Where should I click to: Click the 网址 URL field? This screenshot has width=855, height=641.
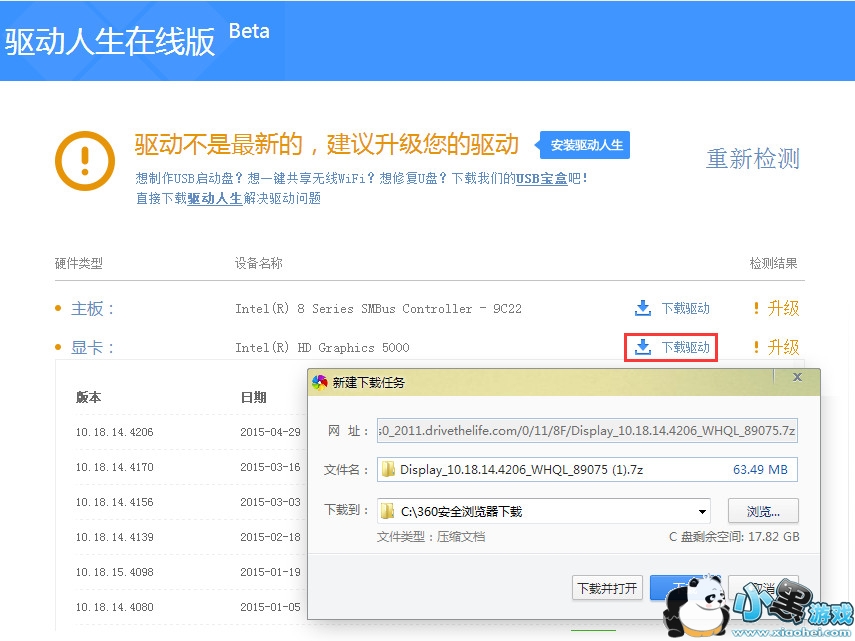[x=586, y=430]
